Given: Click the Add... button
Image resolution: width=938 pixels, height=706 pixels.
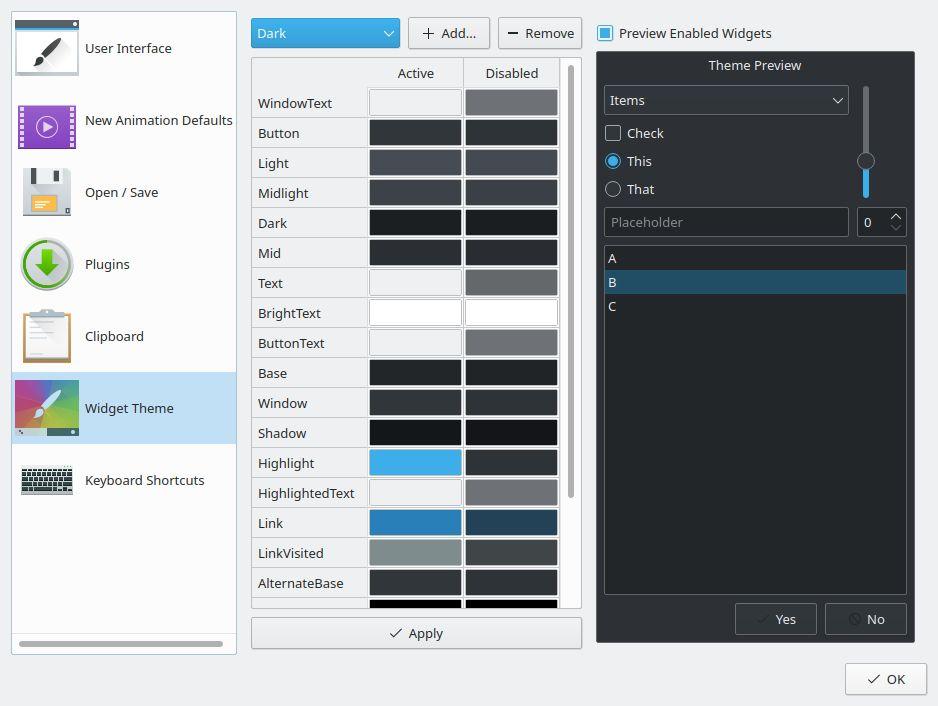Looking at the screenshot, I should [449, 34].
